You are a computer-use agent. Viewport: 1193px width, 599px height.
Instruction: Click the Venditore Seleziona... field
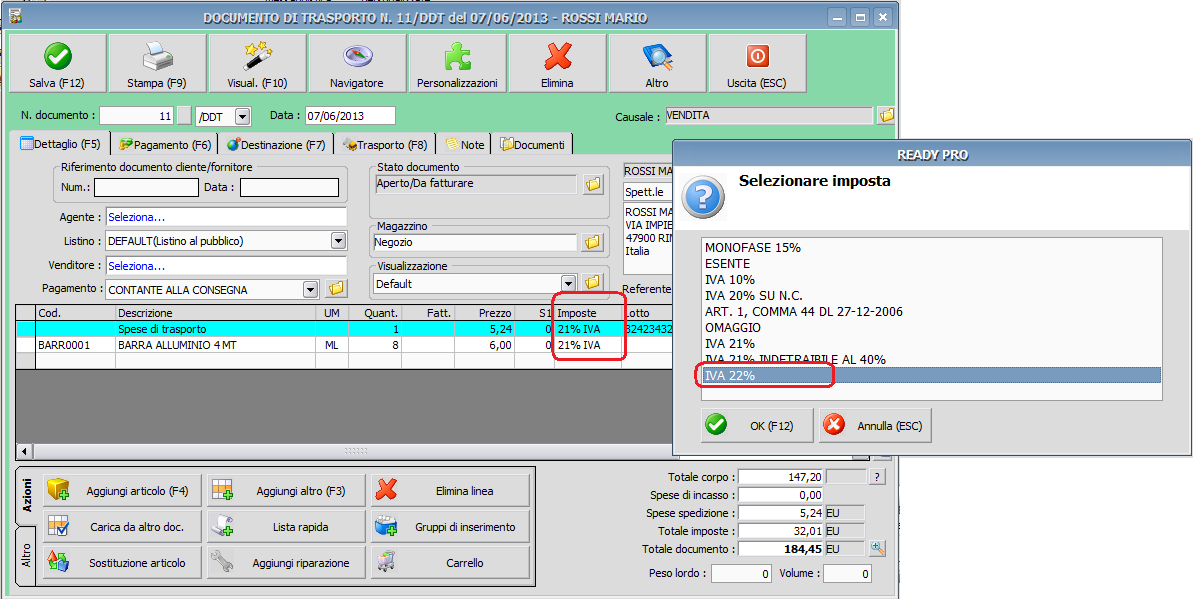point(226,266)
